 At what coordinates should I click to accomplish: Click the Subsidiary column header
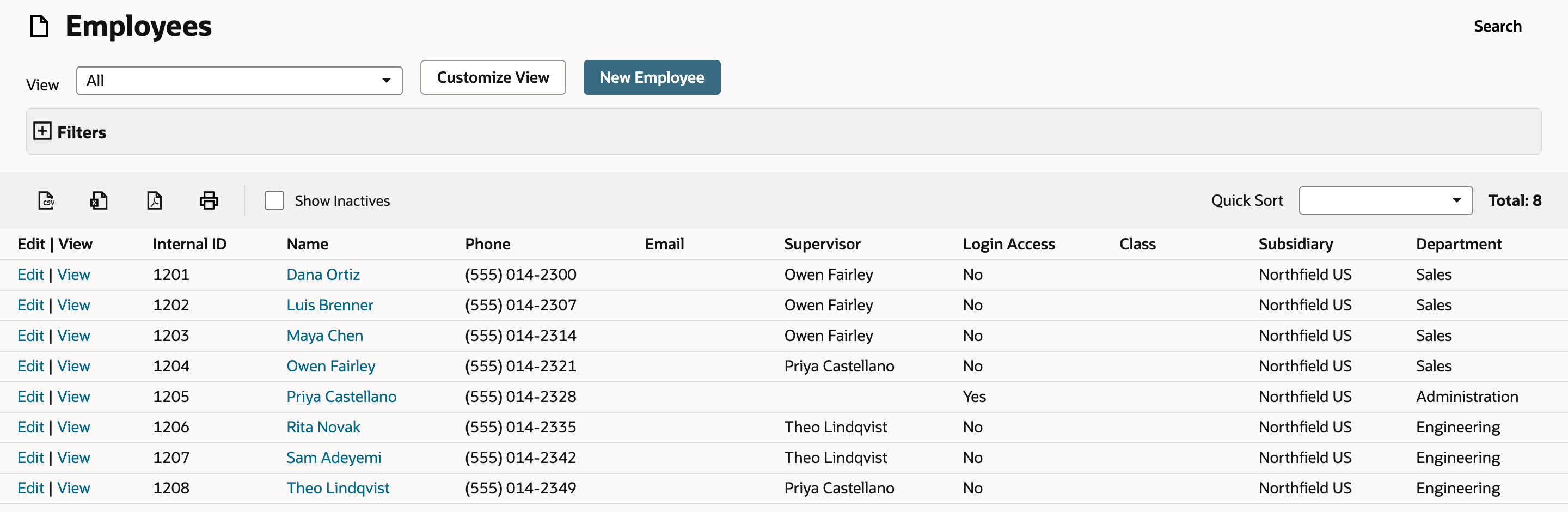tap(1295, 244)
